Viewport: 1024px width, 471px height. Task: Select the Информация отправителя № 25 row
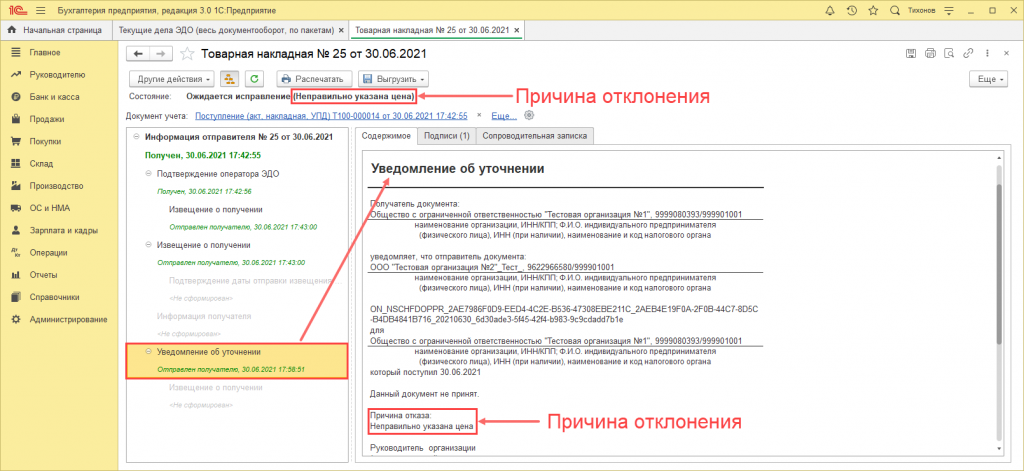point(238,137)
